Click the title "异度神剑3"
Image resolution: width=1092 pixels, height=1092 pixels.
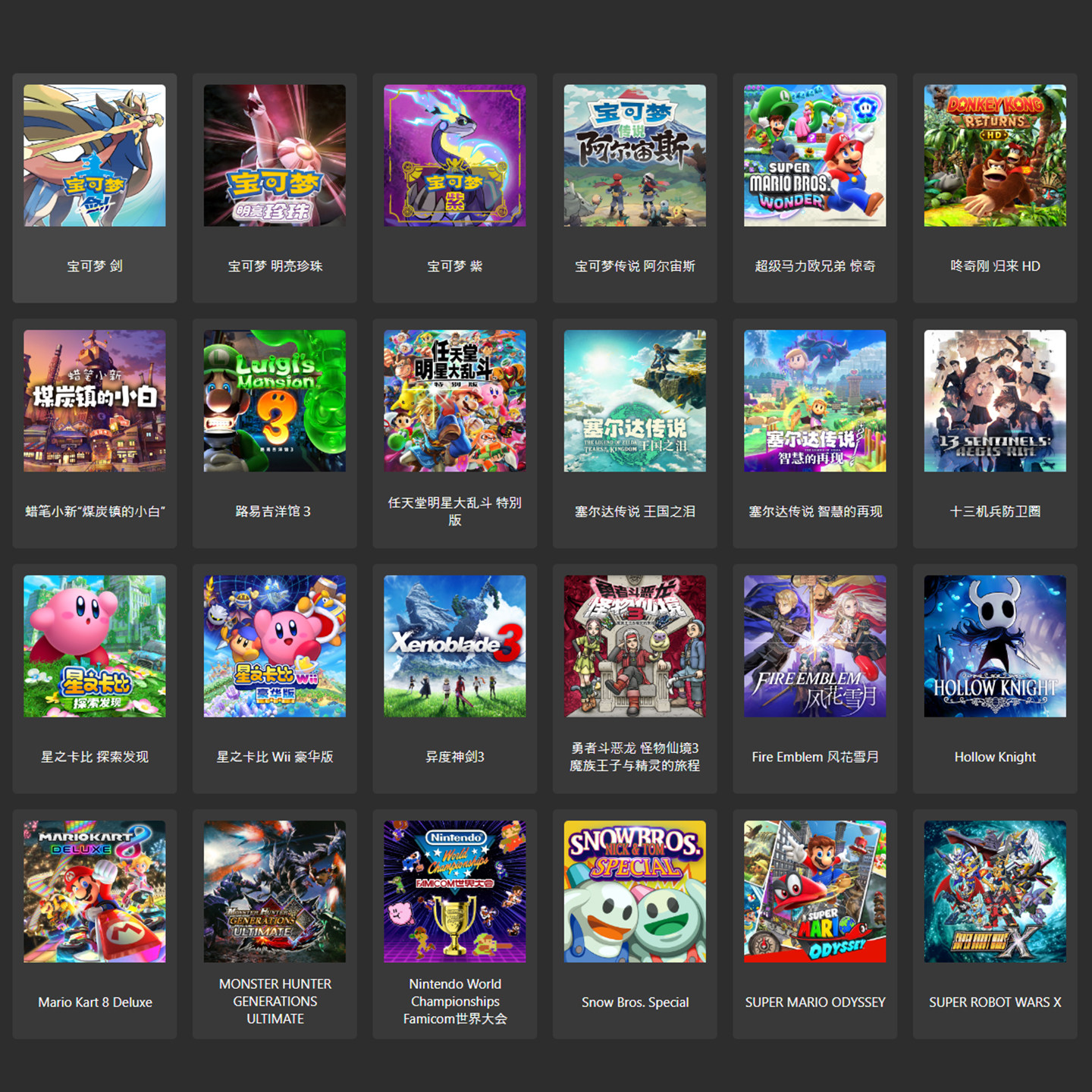click(455, 757)
